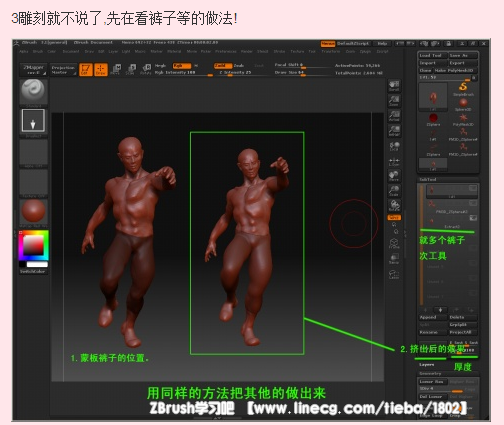
Task: Click the Append subtool button
Action: point(433,317)
